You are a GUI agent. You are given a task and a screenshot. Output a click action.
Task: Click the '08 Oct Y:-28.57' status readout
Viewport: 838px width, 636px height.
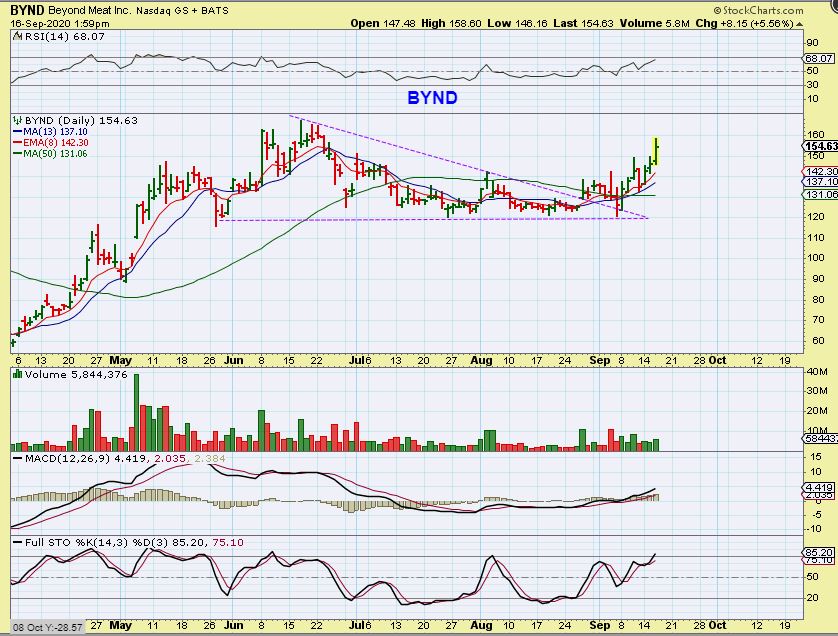pos(48,627)
